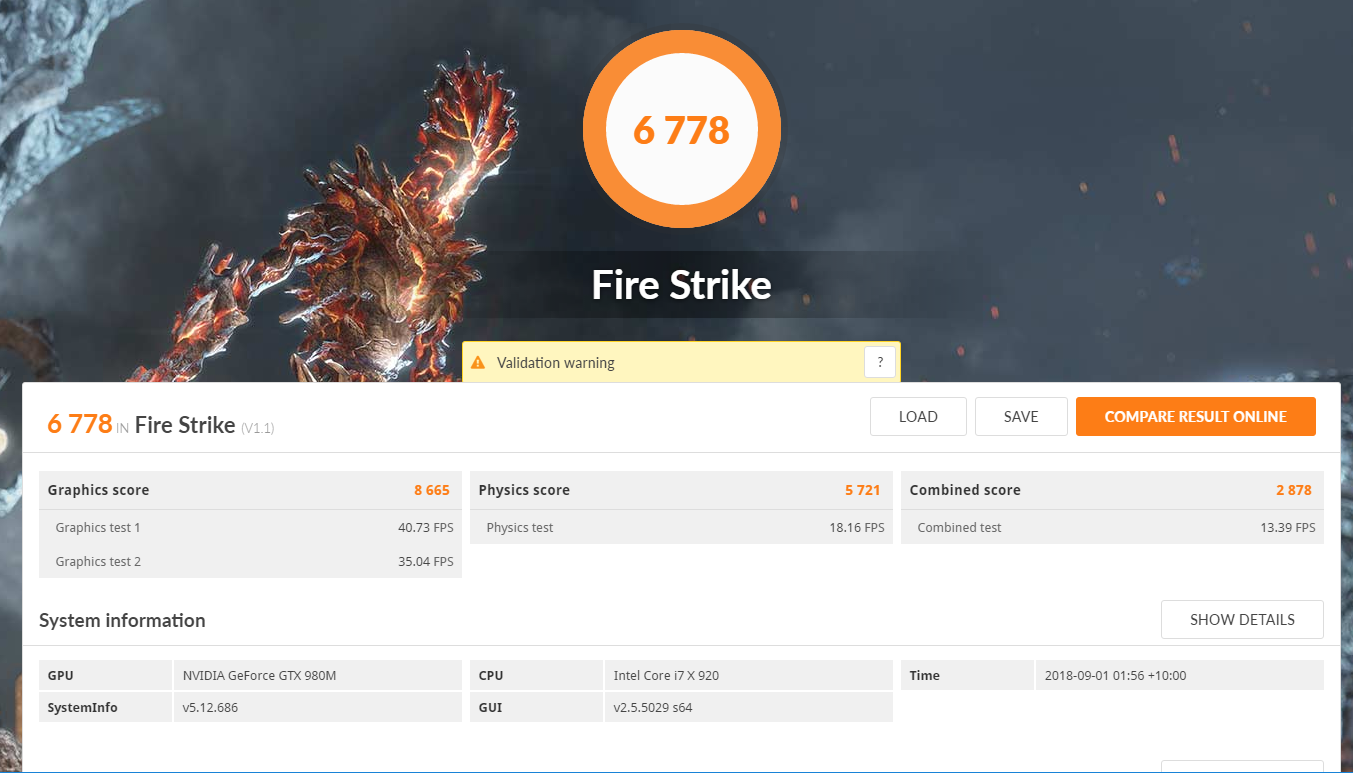Click the LOAD button
Viewport: 1353px width, 773px height.
pos(918,417)
